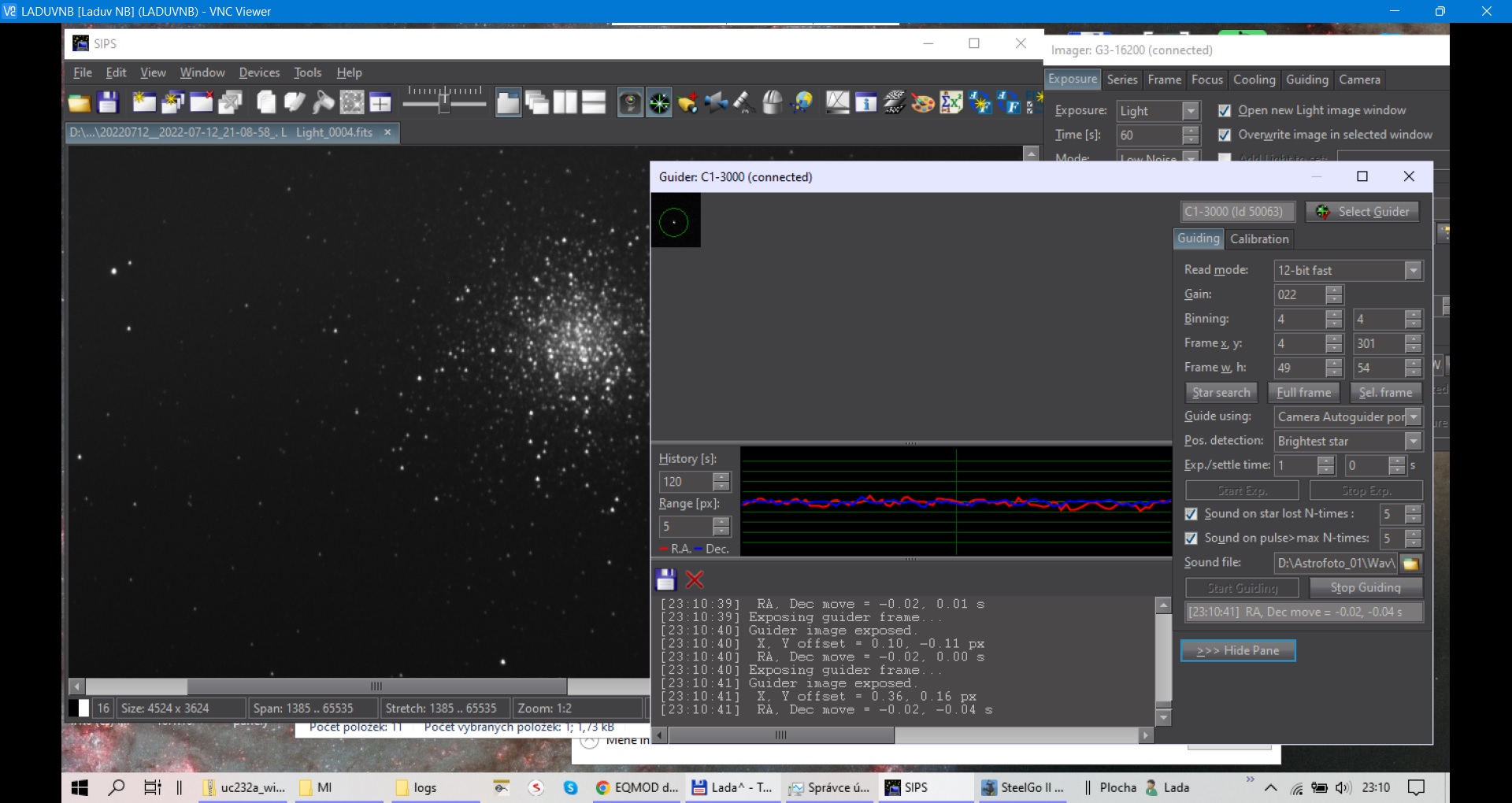Open the color palette tool icon

click(x=923, y=102)
